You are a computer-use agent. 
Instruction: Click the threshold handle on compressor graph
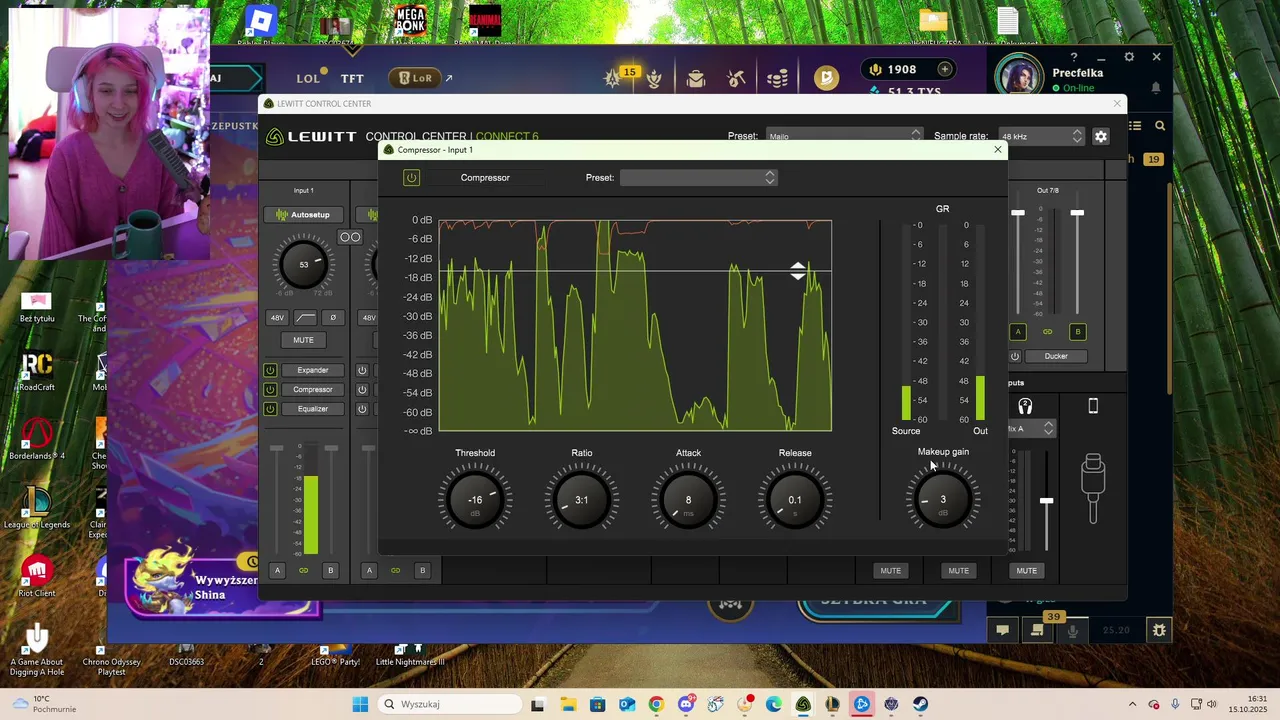point(797,271)
